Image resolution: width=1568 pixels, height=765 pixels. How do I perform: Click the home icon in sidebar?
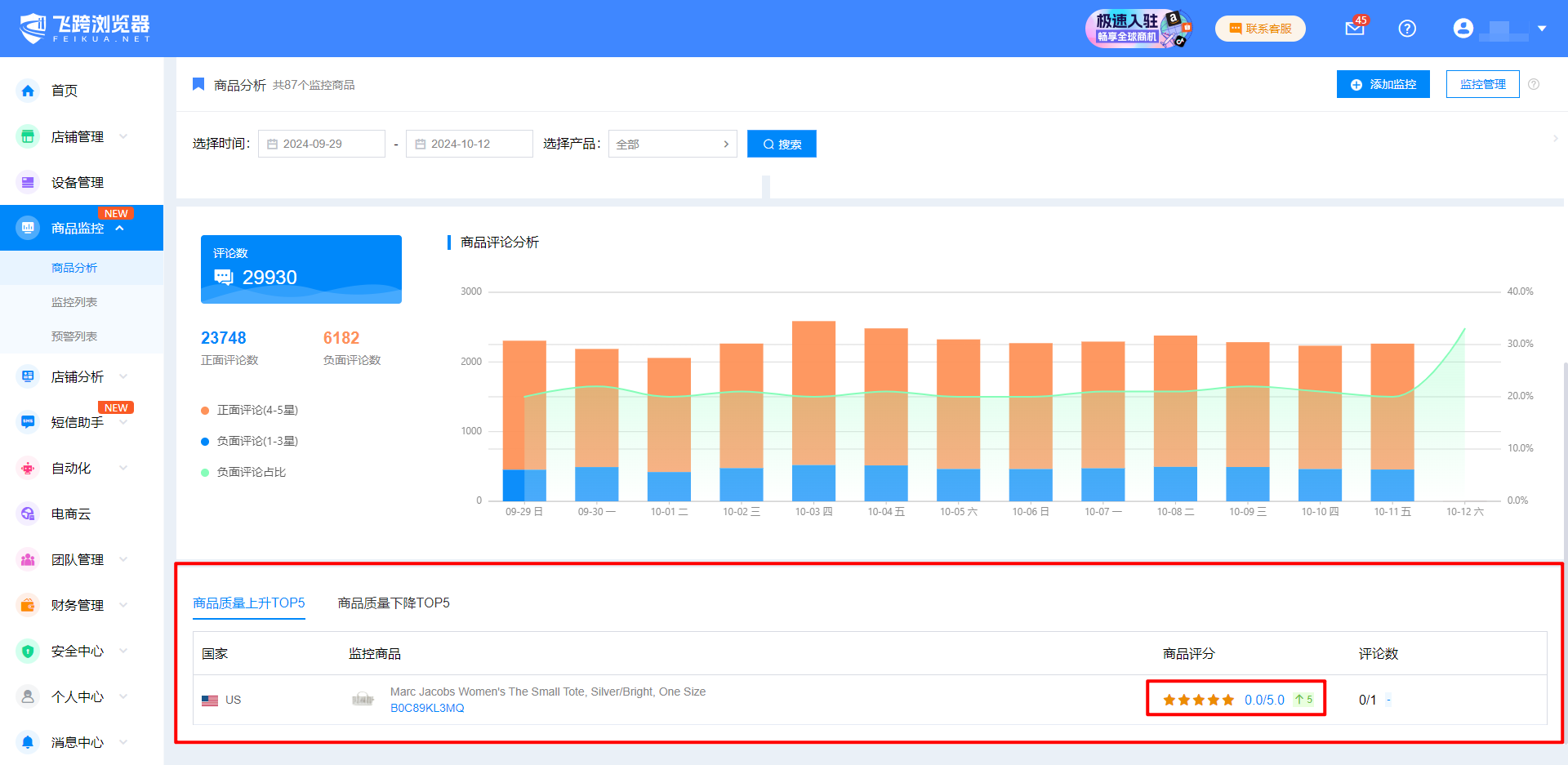(28, 91)
